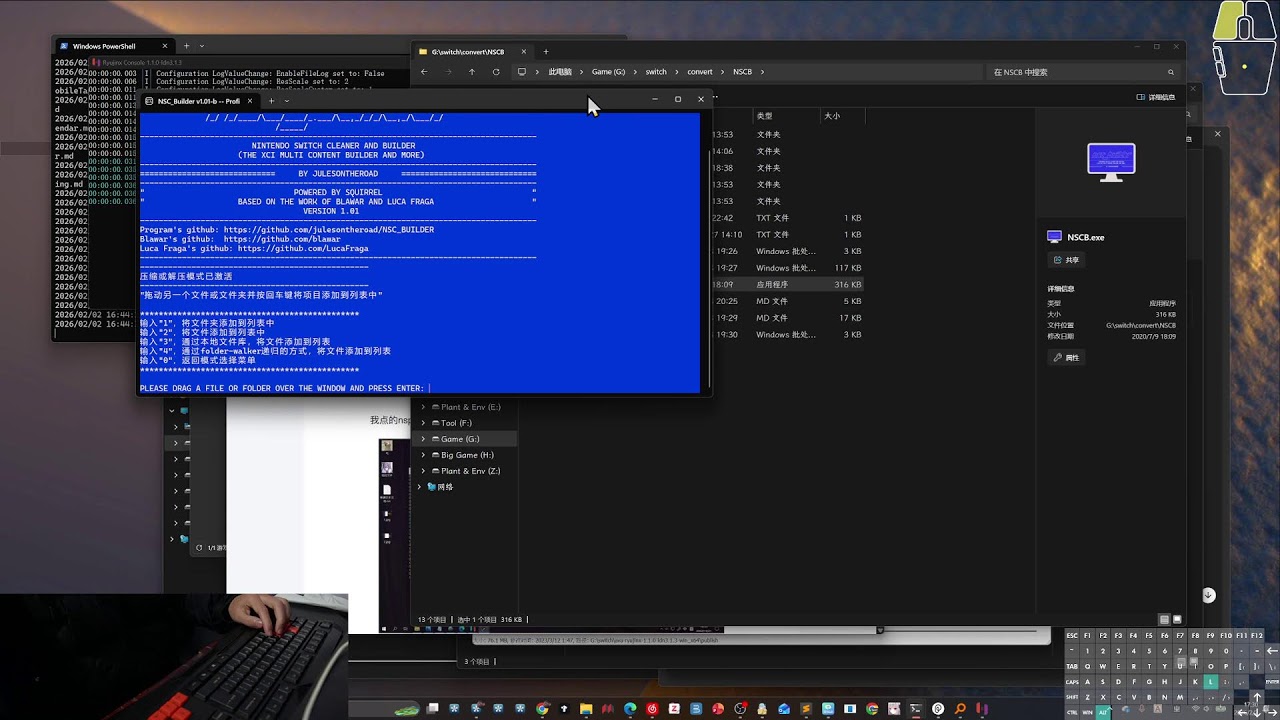This screenshot has width=1280, height=720.
Task: Click the Explorer up-directory arrow
Action: [472, 72]
